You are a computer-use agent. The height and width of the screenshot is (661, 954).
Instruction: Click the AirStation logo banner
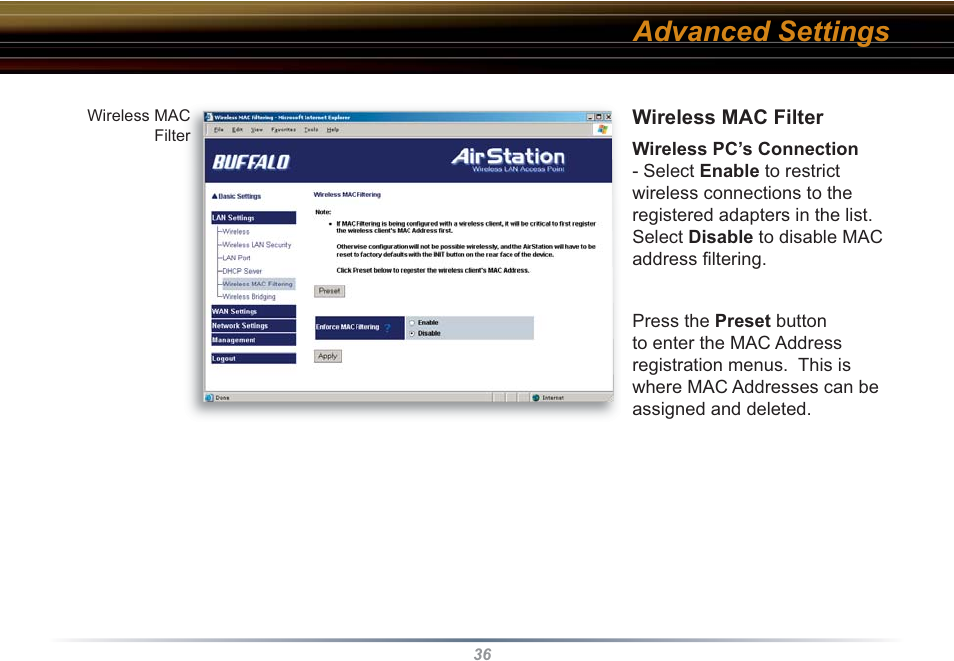click(x=508, y=160)
